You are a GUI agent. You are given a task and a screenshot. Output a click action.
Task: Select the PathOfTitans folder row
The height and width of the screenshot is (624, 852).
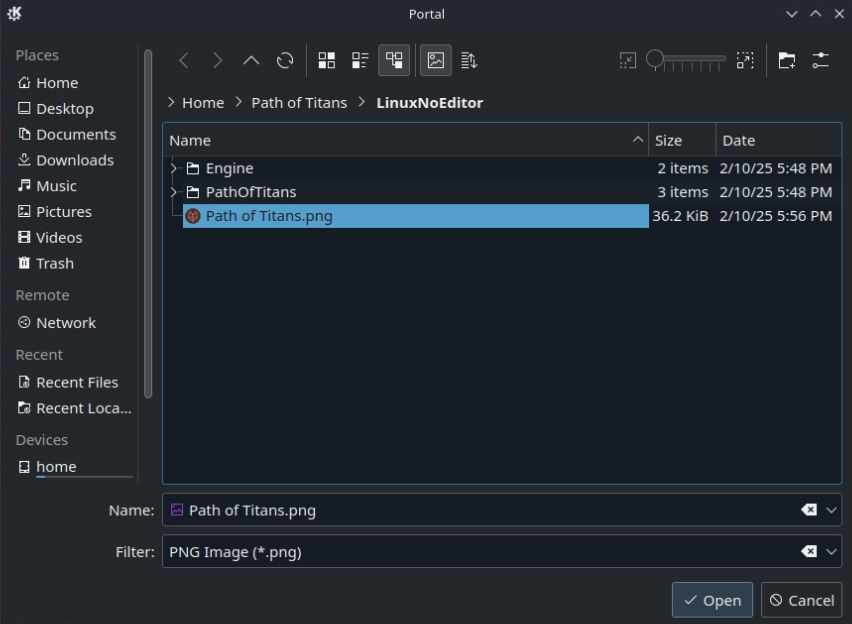[416, 192]
